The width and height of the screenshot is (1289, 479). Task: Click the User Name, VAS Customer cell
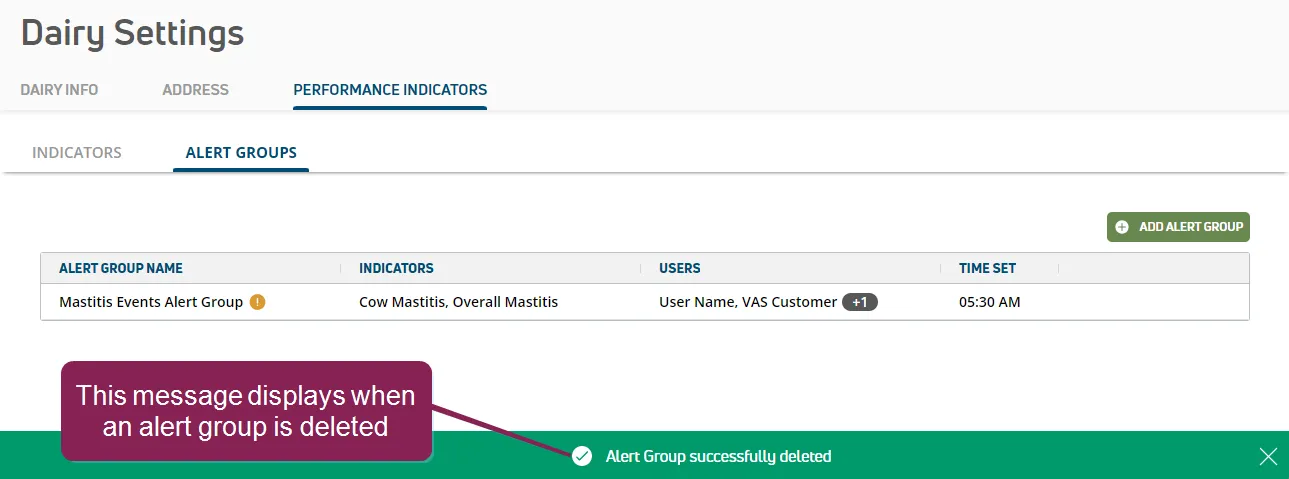tap(748, 302)
